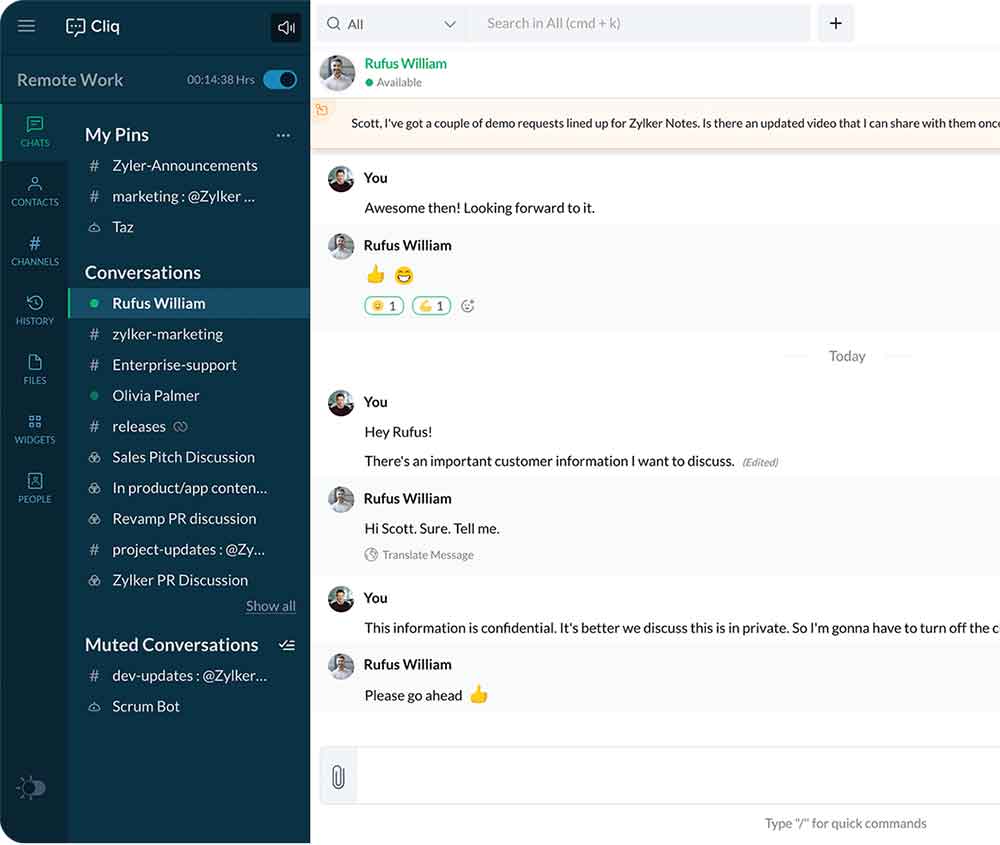1000x845 pixels.
Task: Click the Remote Work timer 00:14:38 Hrs
Action: tap(221, 80)
